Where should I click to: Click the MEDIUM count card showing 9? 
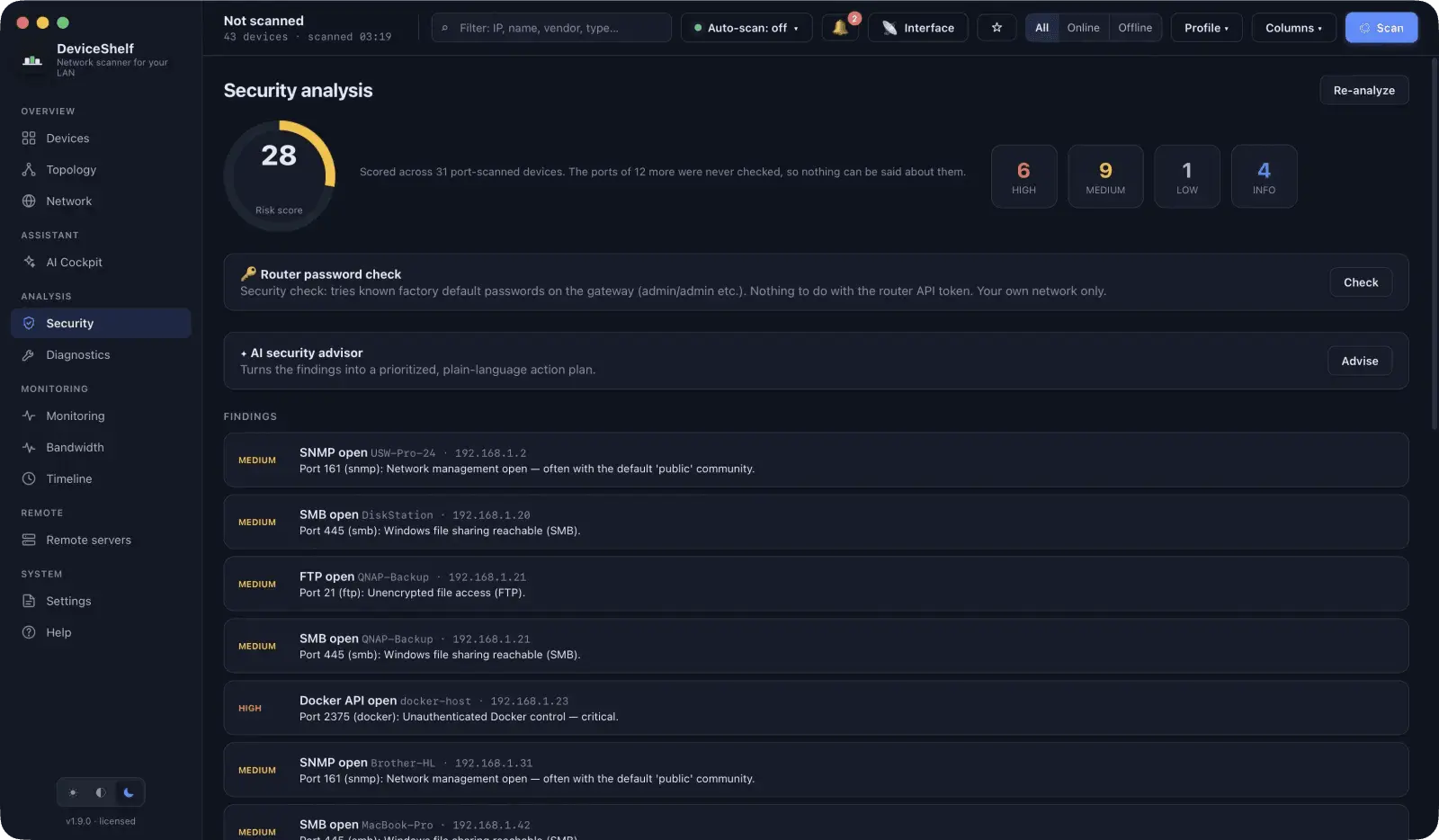[x=1105, y=176]
